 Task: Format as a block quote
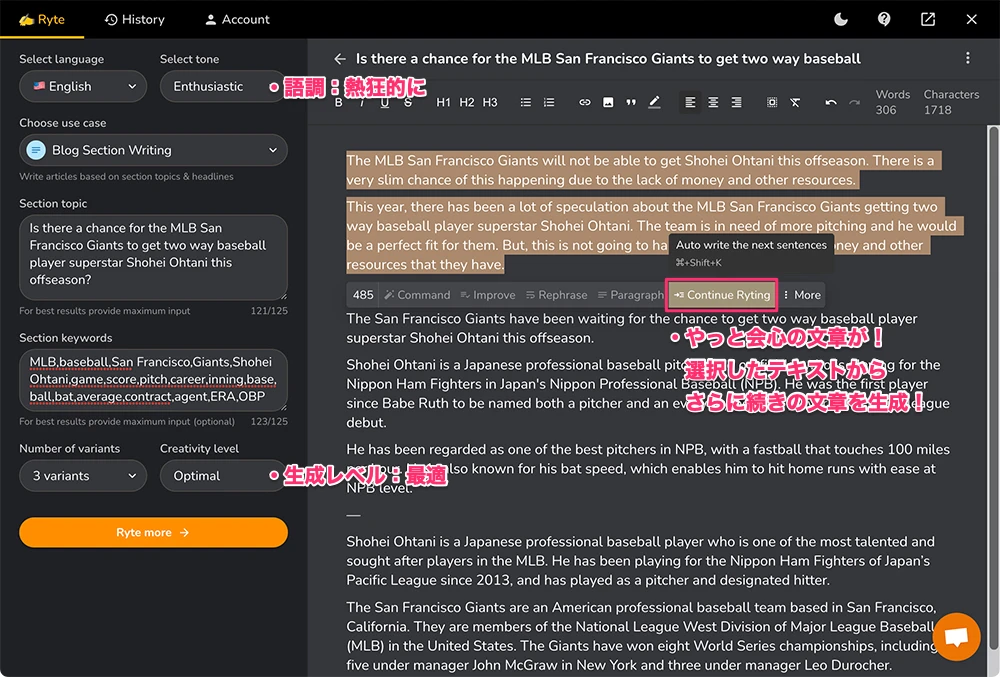click(x=631, y=103)
